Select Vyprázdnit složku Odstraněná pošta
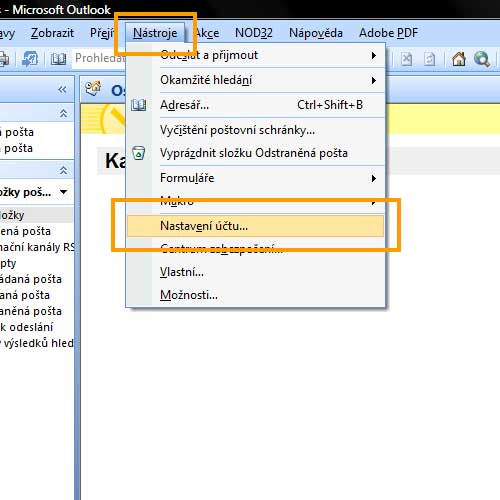The height and width of the screenshot is (500, 500). click(255, 153)
